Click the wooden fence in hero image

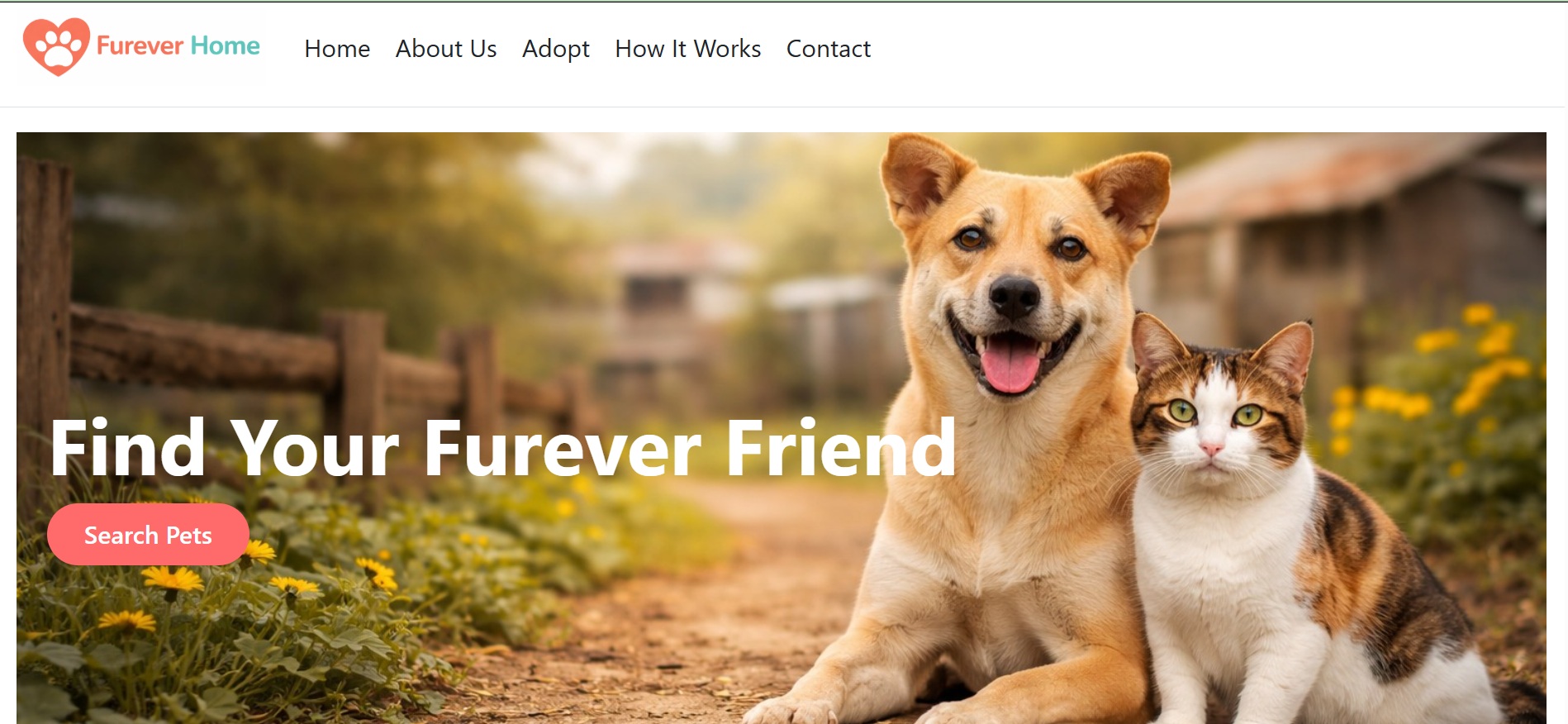click(314, 364)
